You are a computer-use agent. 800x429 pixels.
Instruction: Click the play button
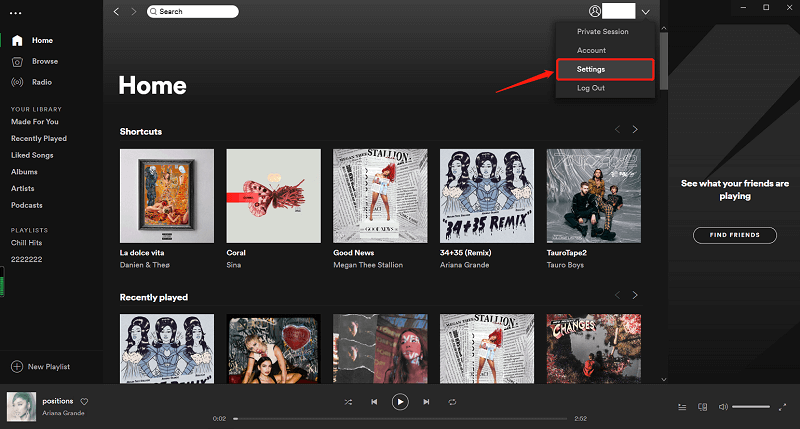[400, 402]
